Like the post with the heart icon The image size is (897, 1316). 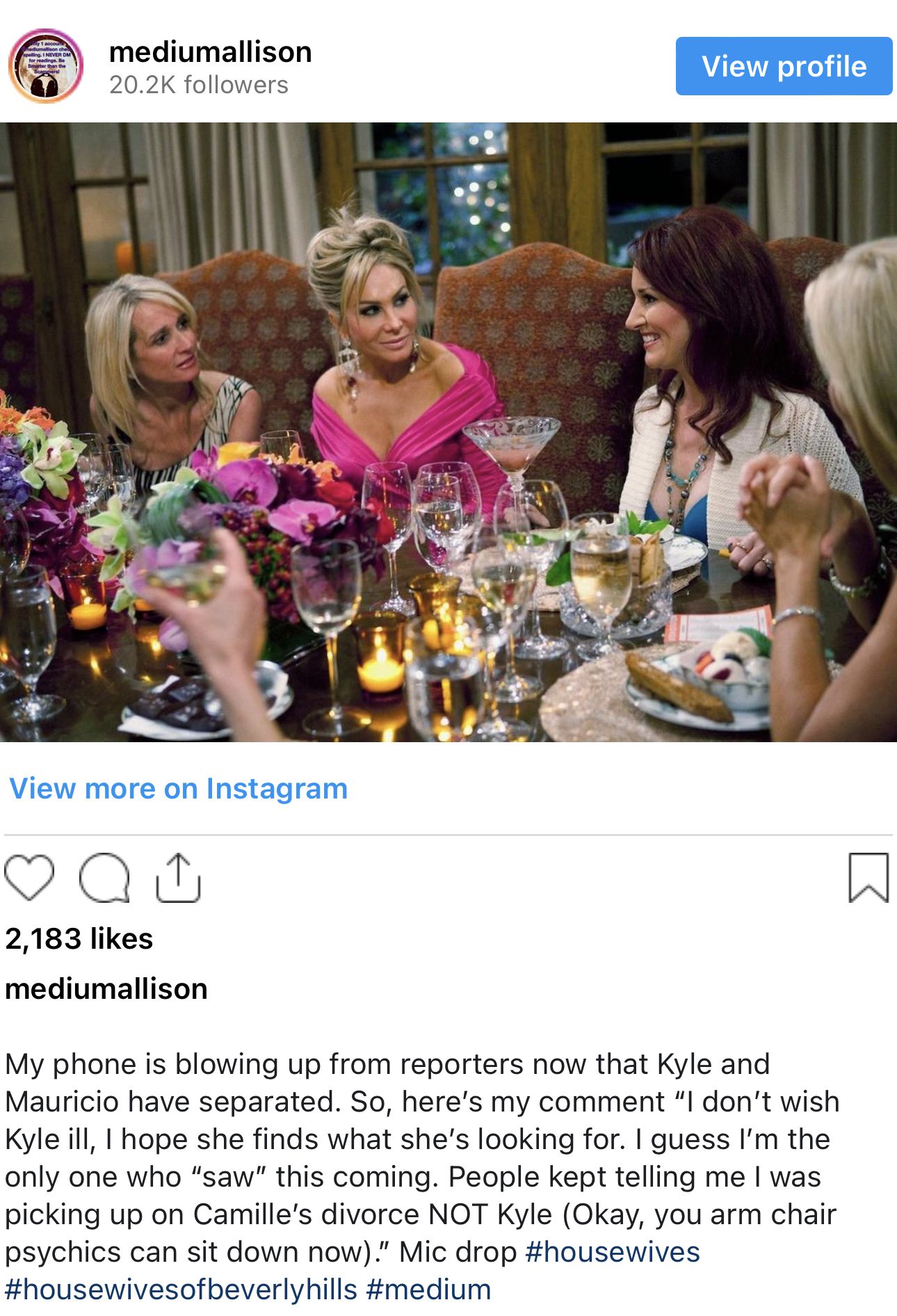29,878
